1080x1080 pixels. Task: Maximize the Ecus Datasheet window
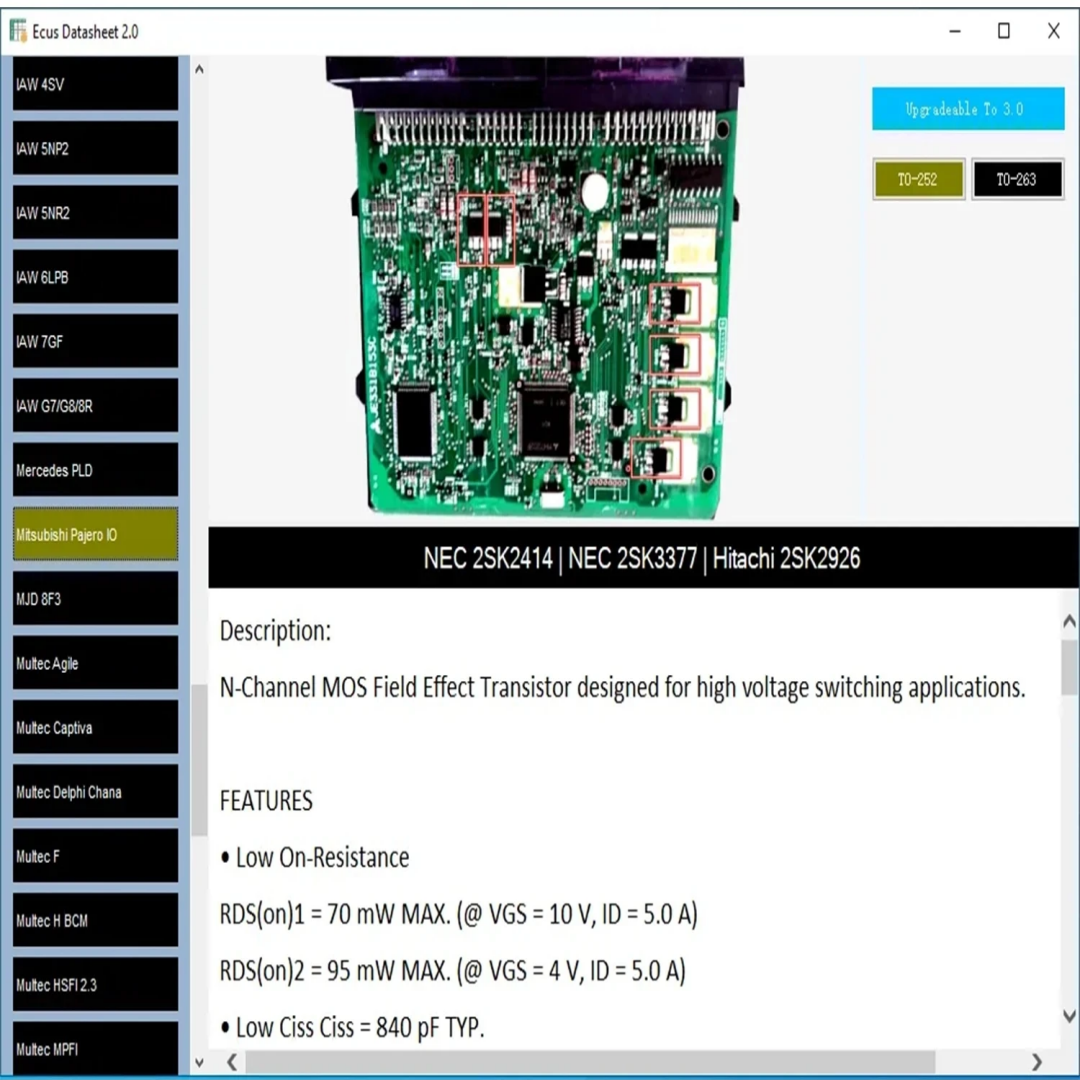(x=1004, y=31)
